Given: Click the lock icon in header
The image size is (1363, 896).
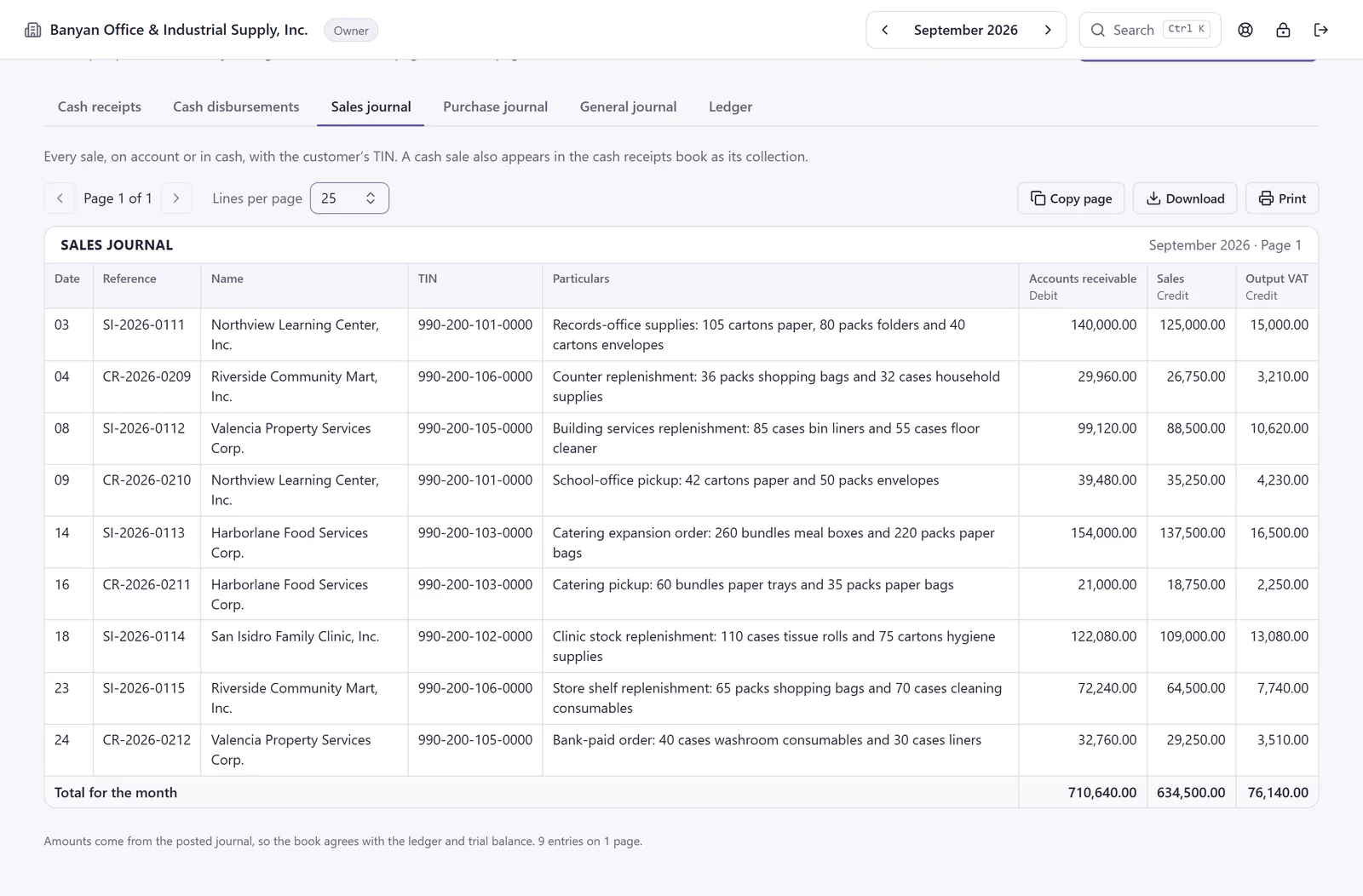Looking at the screenshot, I should click(1283, 30).
